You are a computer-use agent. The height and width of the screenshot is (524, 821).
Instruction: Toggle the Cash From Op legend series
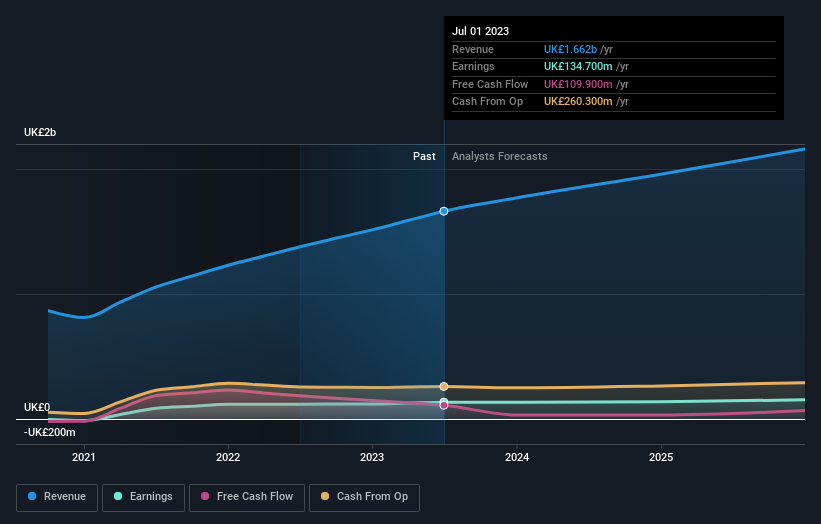(364, 497)
